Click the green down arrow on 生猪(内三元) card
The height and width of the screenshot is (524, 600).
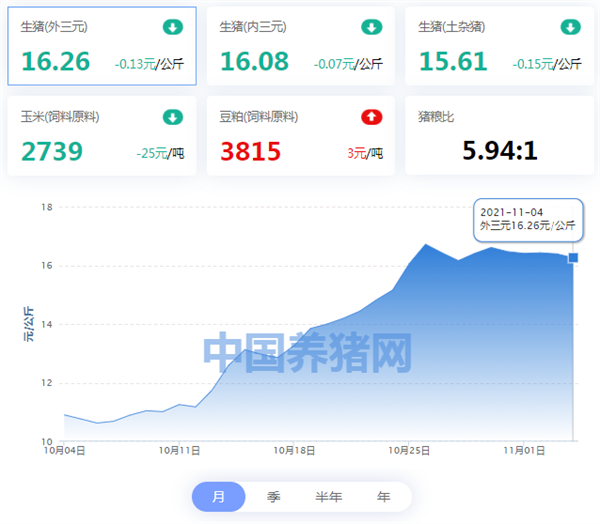click(371, 27)
